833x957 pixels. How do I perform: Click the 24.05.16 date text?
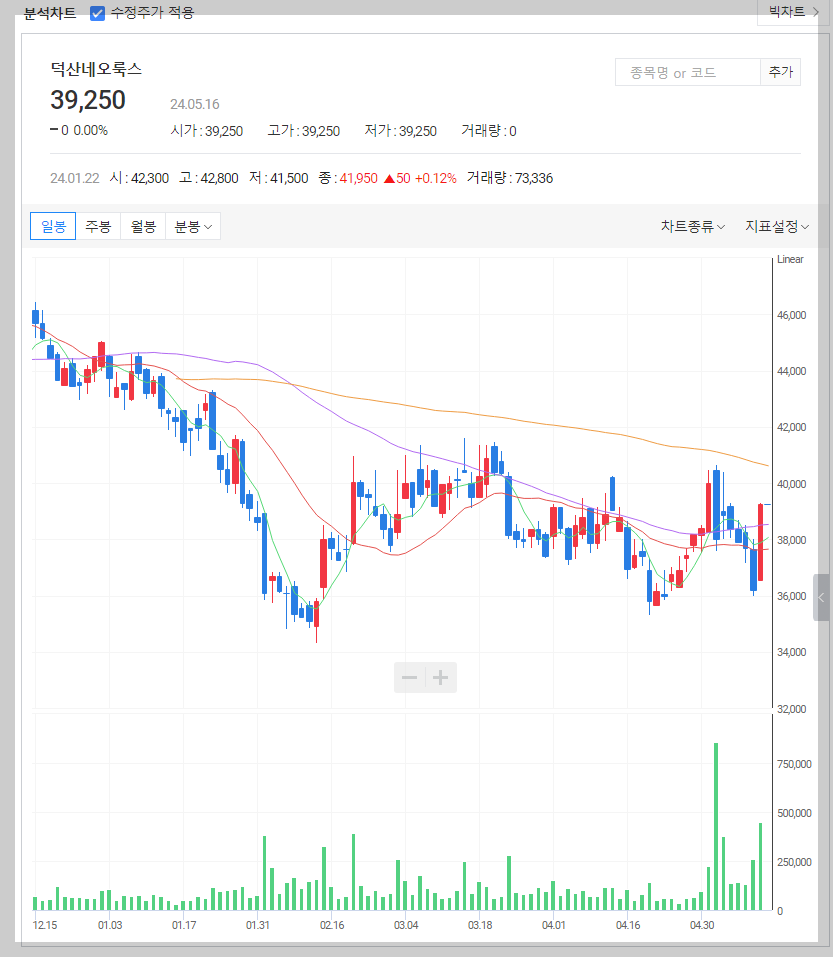click(195, 104)
